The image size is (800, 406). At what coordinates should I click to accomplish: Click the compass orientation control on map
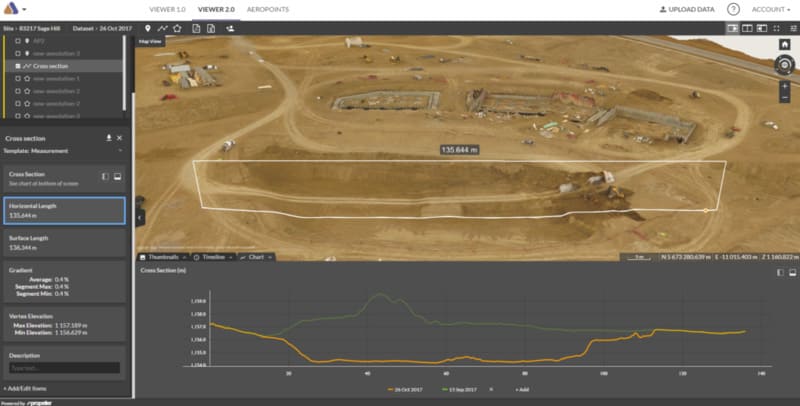[784, 65]
